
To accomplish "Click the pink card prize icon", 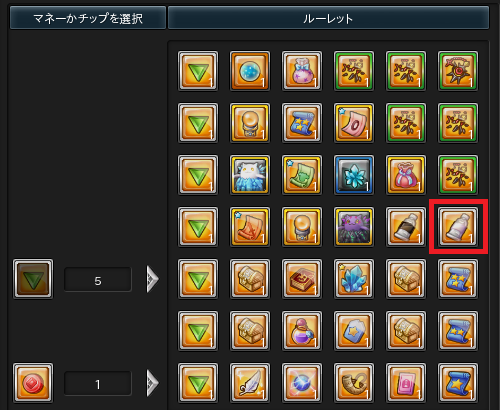I will point(406,383).
